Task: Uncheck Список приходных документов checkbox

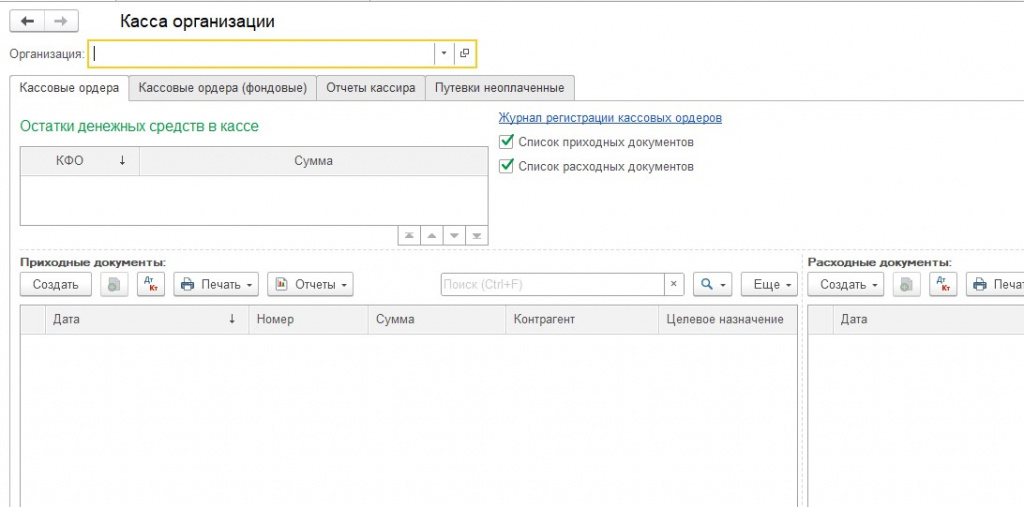Action: [x=505, y=142]
